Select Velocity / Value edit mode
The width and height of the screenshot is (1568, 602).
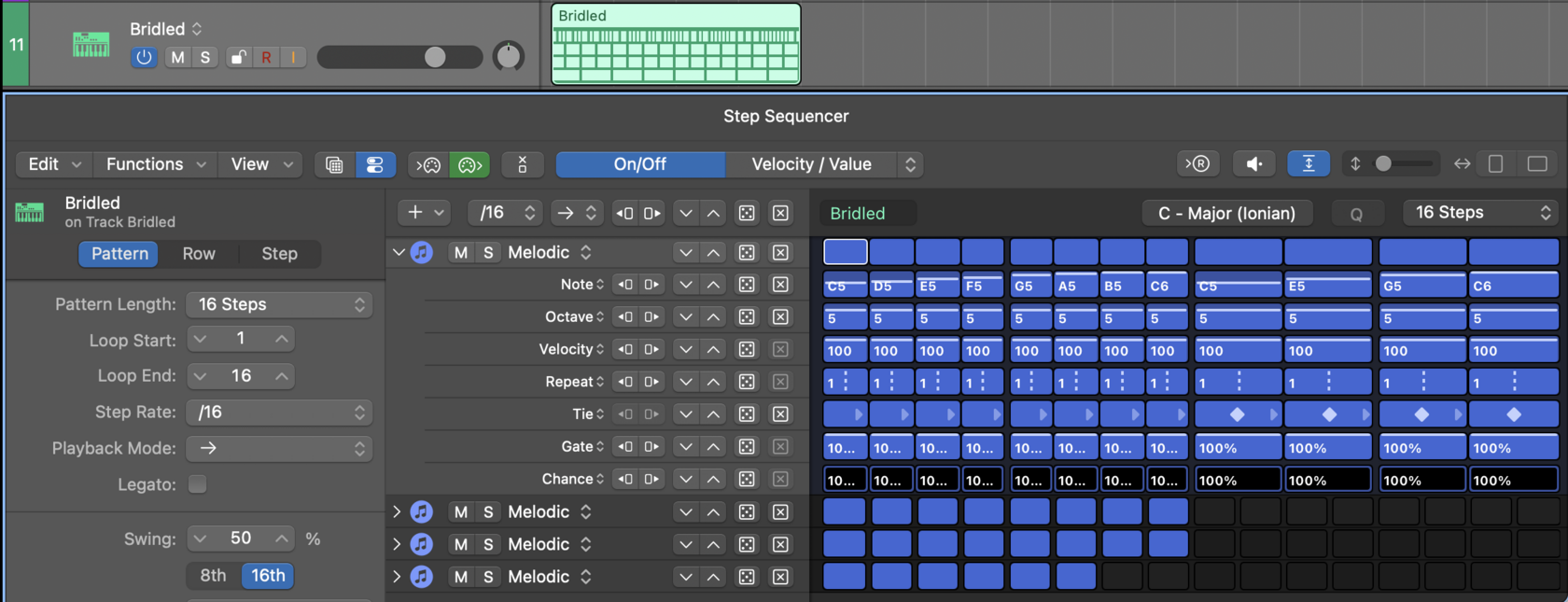(811, 164)
